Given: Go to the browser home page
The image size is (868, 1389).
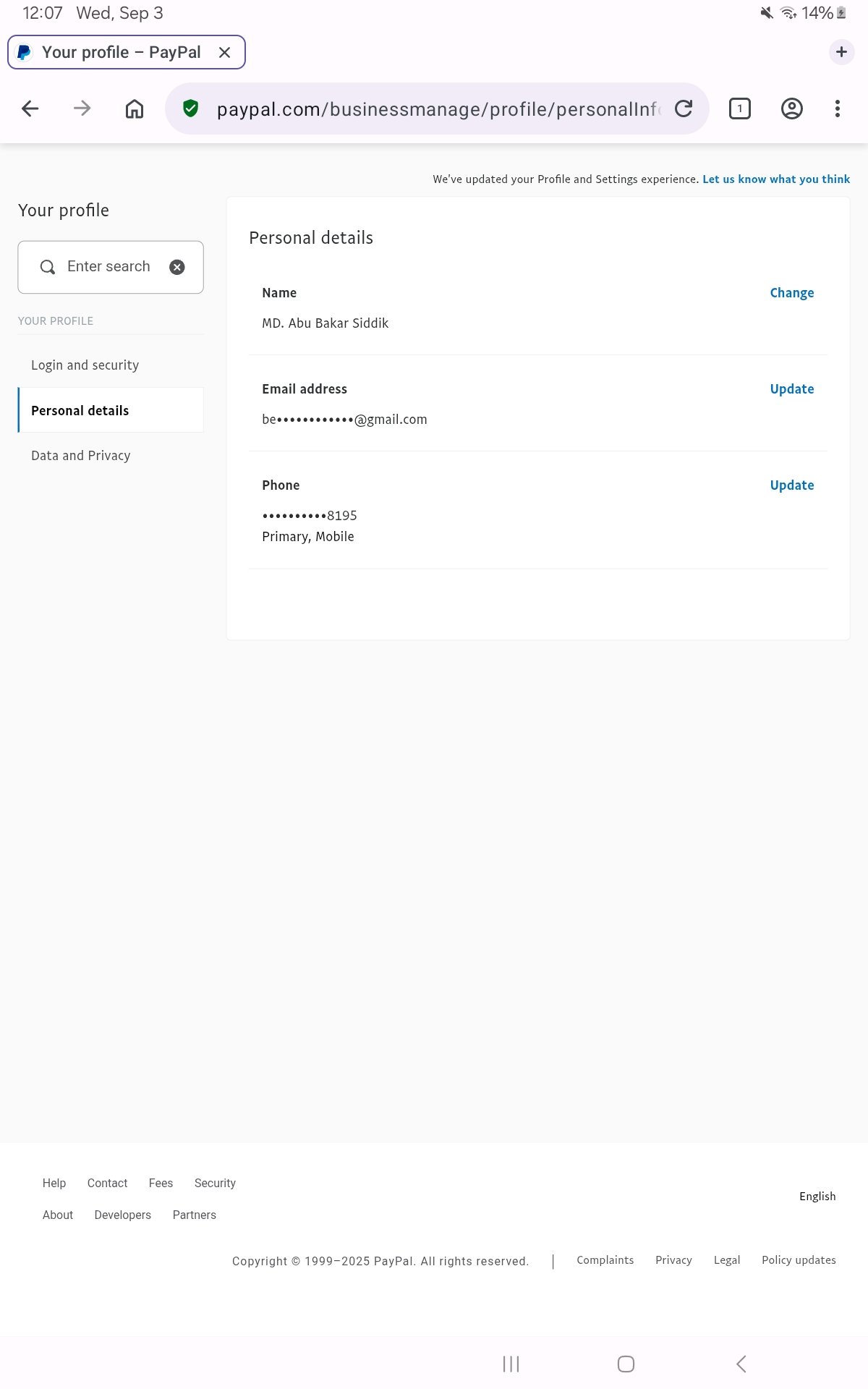Looking at the screenshot, I should tap(135, 109).
